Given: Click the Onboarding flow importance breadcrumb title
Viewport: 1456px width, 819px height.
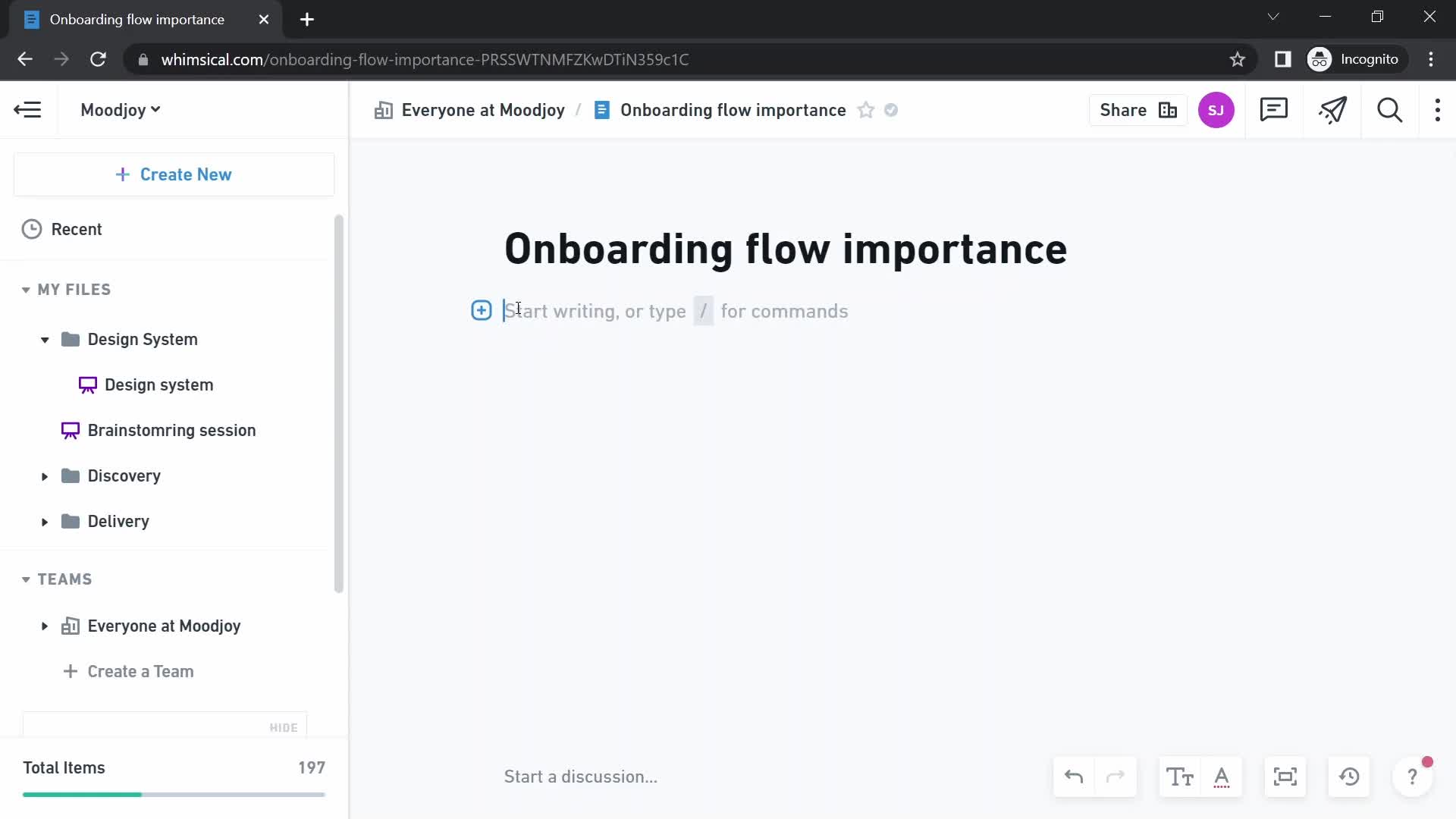Looking at the screenshot, I should pos(733,111).
